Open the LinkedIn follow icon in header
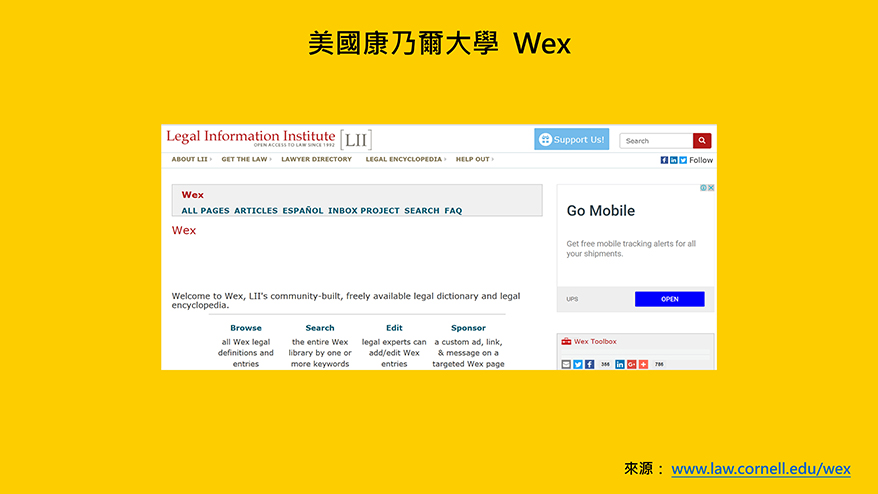The width and height of the screenshot is (878, 494). (x=674, y=160)
